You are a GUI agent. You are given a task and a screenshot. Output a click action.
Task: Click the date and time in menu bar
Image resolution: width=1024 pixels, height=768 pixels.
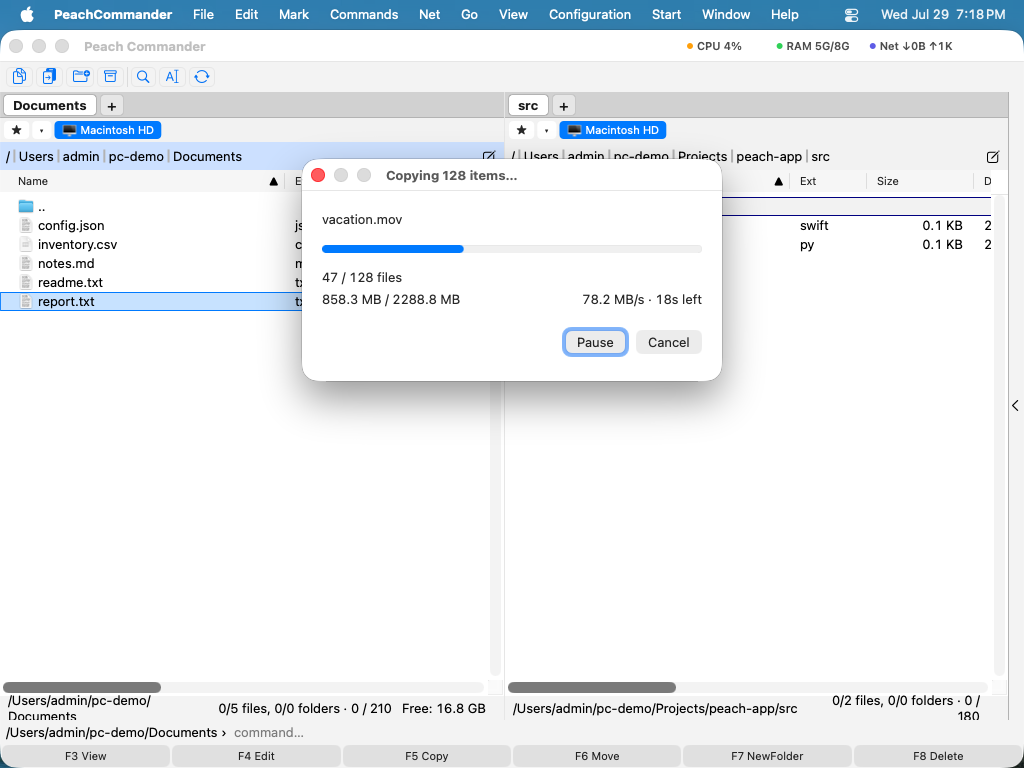coord(943,14)
